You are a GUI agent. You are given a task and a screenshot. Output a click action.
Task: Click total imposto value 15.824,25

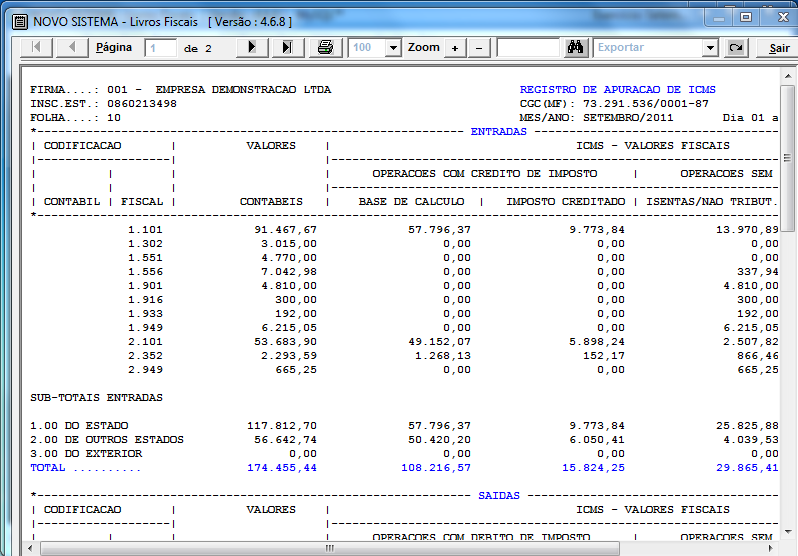593,468
